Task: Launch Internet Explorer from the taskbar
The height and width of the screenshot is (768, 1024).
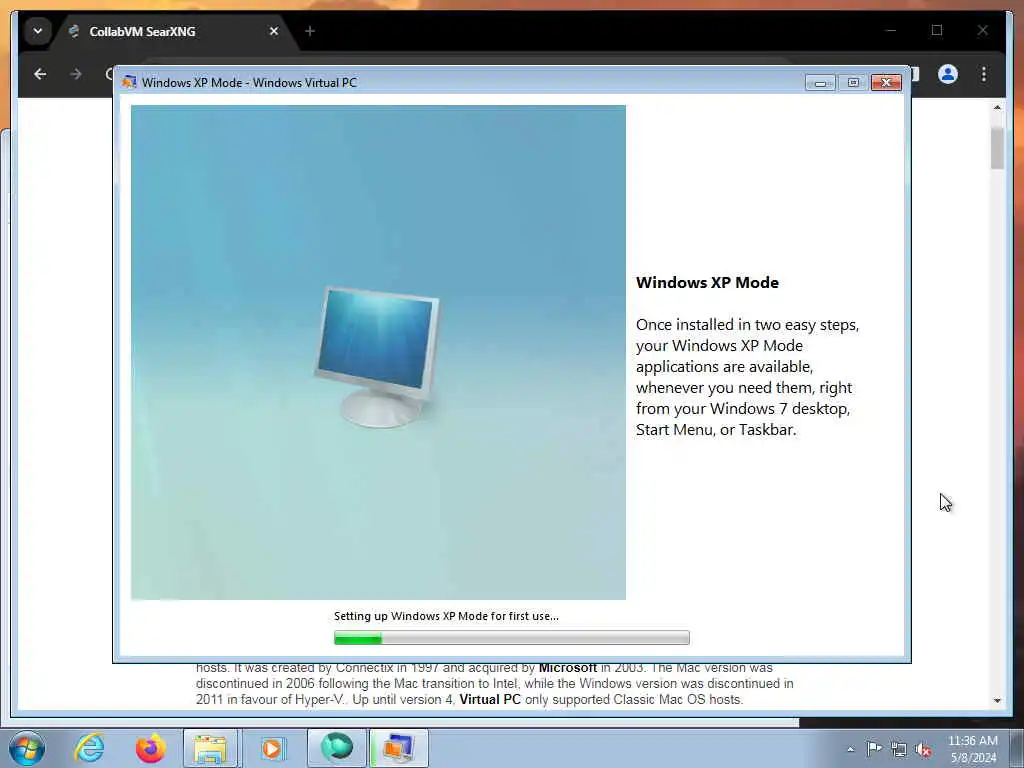Action: [89, 748]
